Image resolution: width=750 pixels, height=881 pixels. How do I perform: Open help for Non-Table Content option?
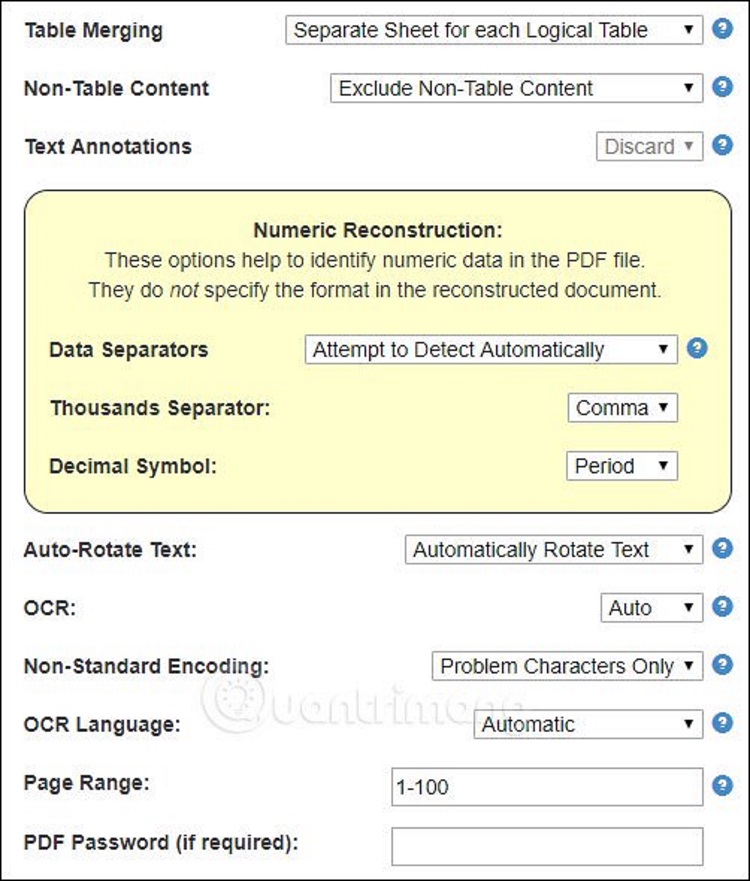(722, 87)
